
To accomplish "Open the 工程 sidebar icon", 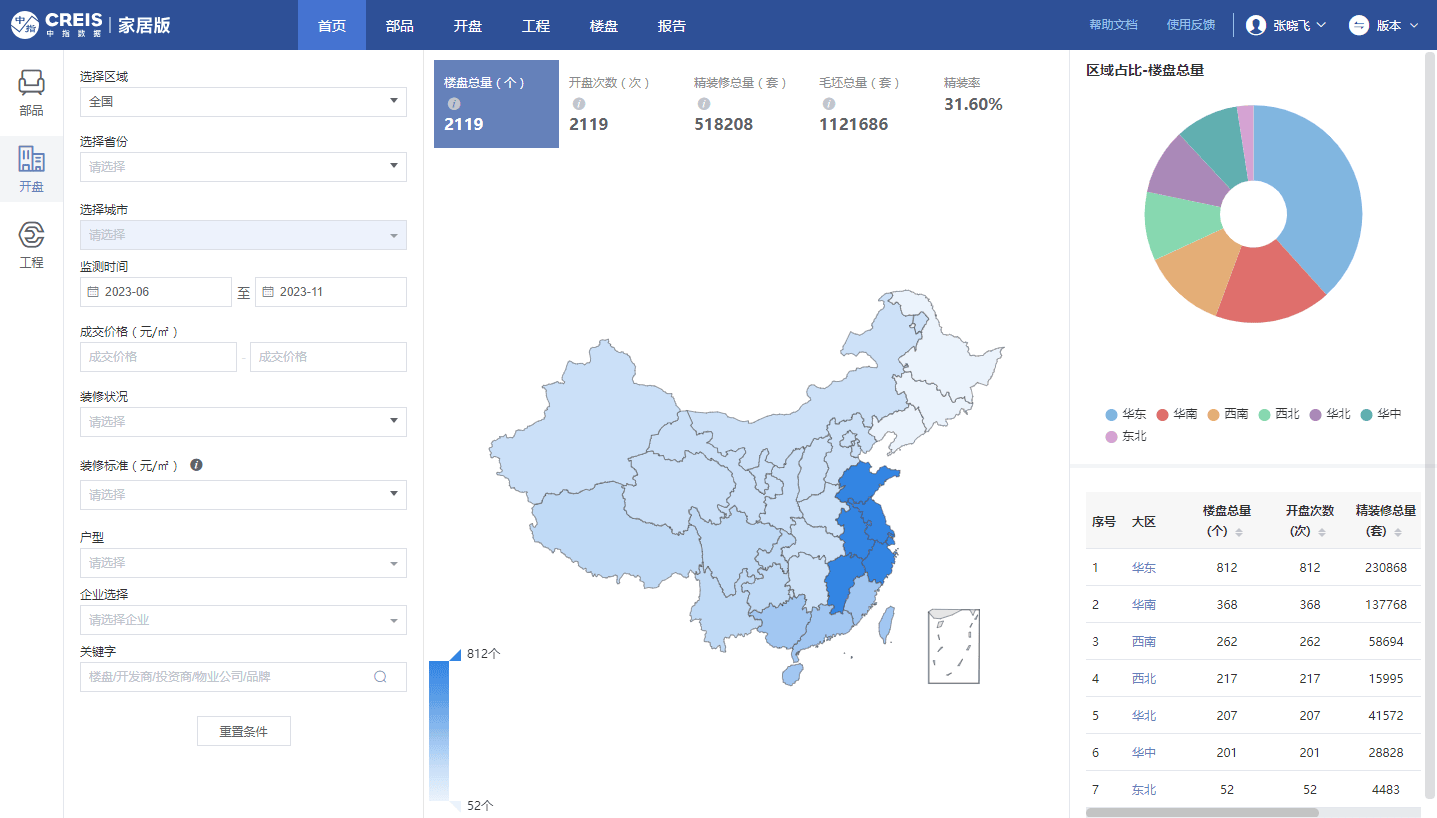I will pos(31,245).
